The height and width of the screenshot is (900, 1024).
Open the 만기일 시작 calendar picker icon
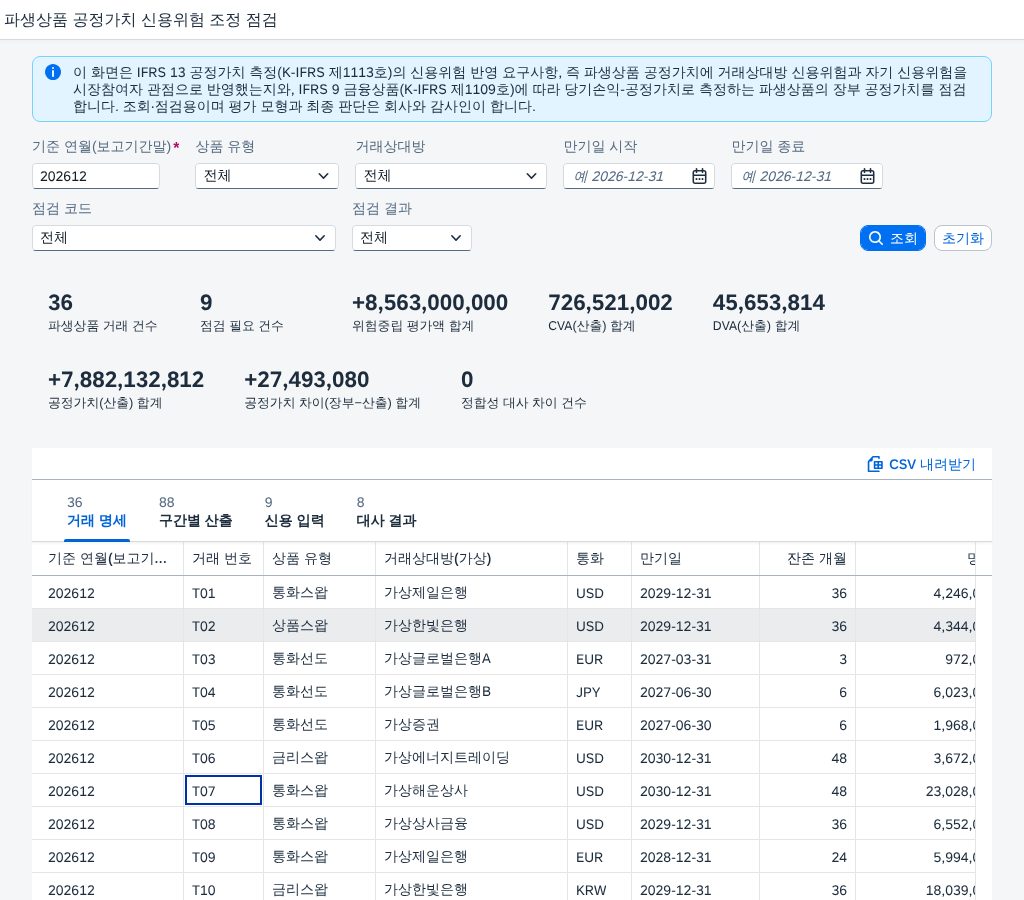coord(699,176)
